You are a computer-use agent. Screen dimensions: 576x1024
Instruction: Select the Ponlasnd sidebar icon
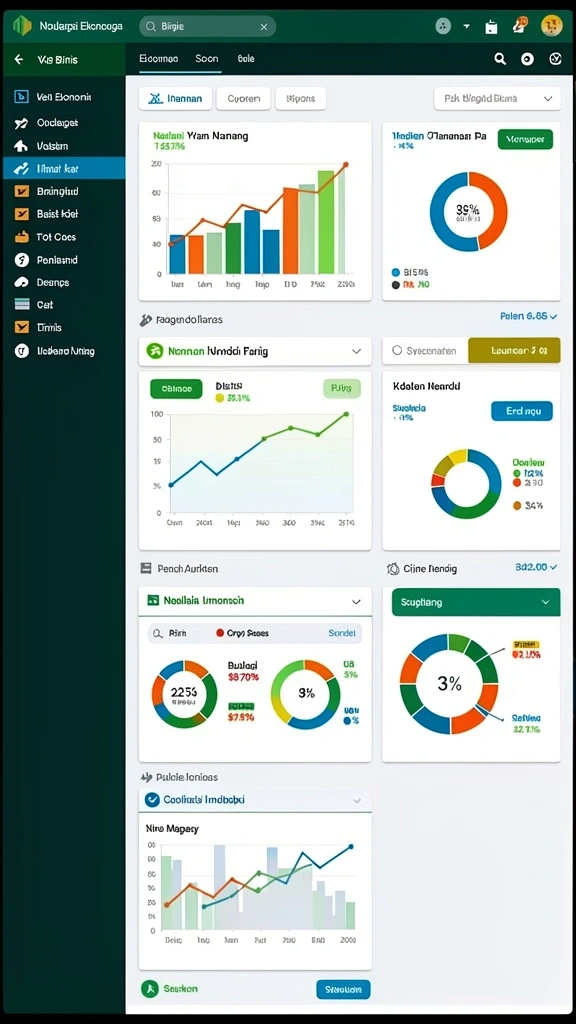point(22,260)
